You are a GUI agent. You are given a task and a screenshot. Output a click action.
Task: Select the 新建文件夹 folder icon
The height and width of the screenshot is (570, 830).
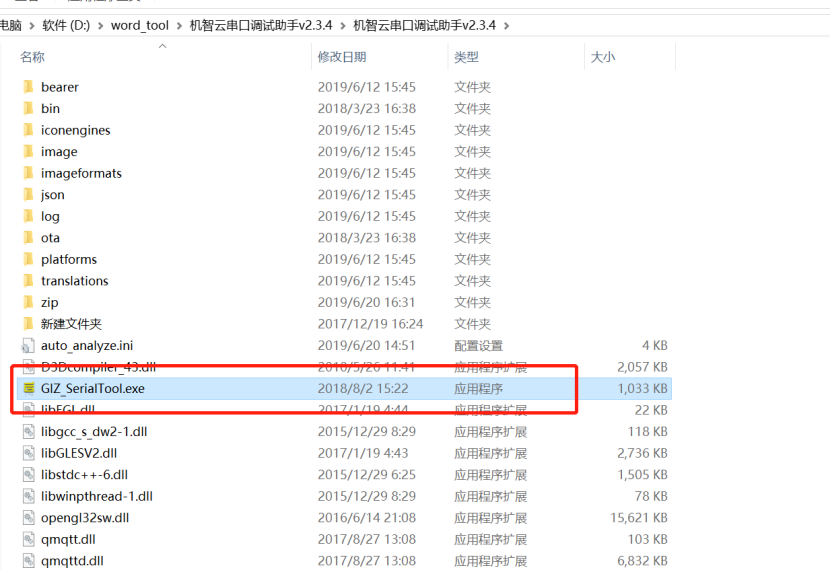[29, 324]
